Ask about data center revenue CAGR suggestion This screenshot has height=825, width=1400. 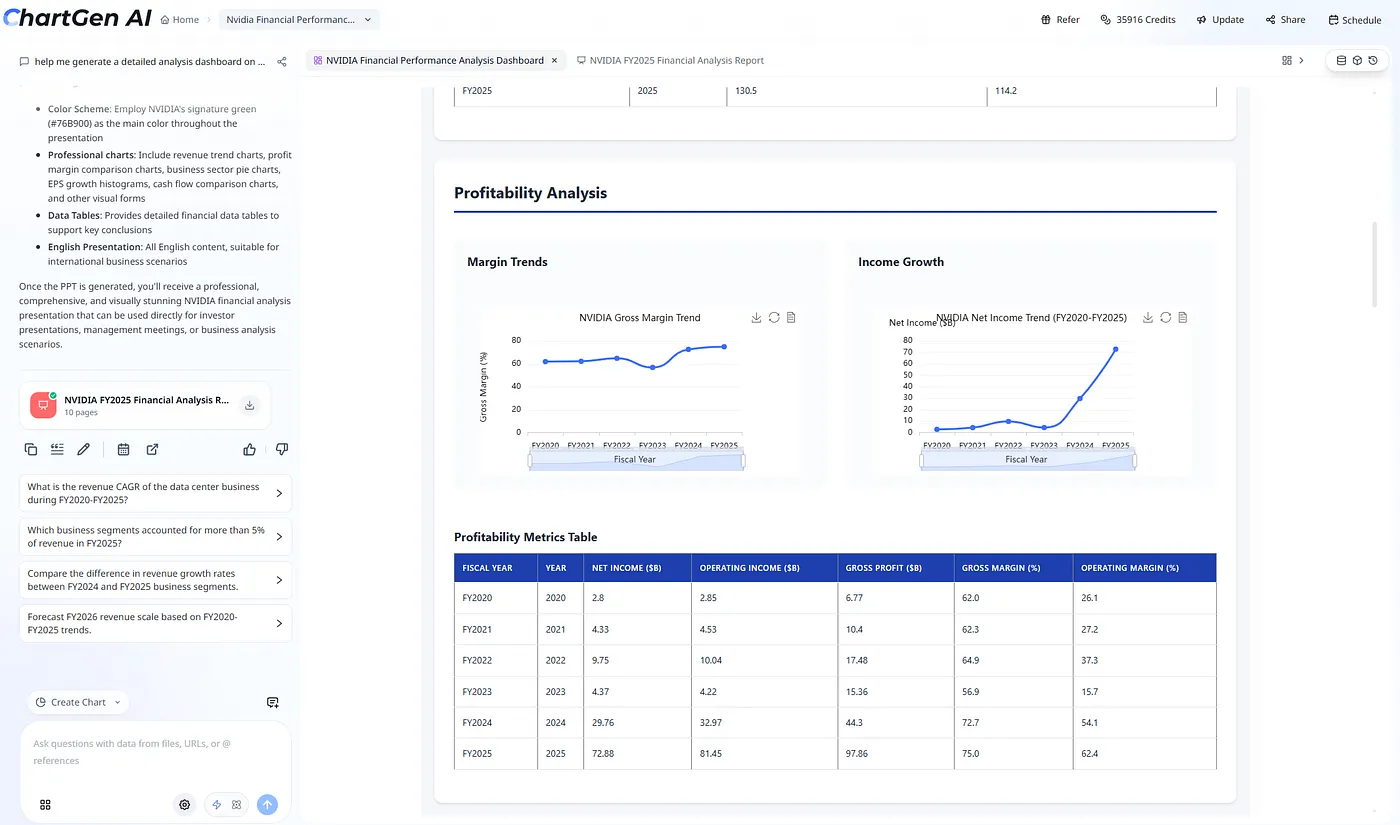(x=156, y=493)
